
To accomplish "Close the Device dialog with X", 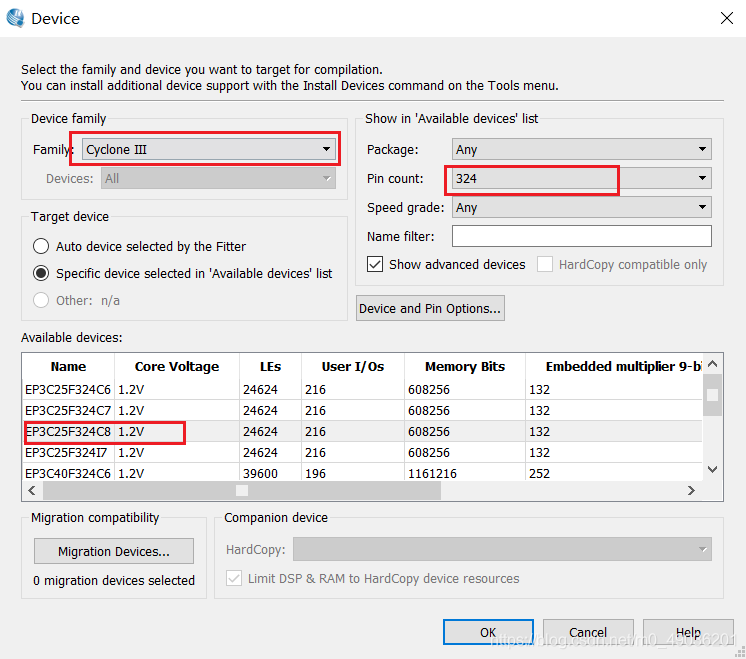I will coord(726,18).
